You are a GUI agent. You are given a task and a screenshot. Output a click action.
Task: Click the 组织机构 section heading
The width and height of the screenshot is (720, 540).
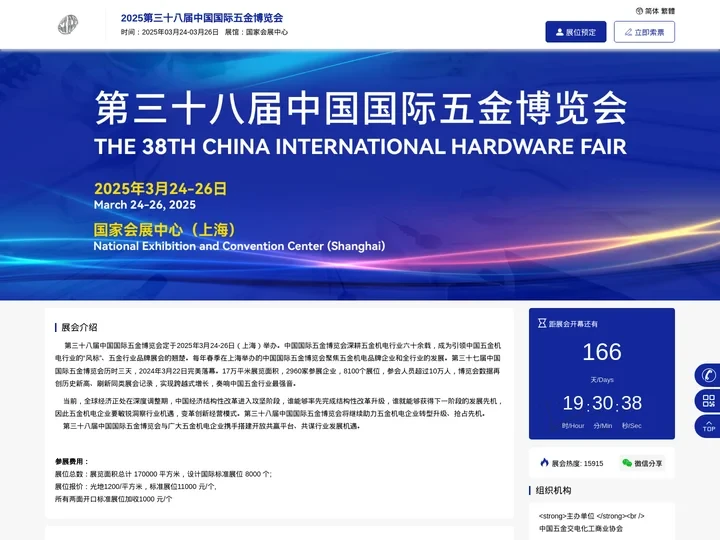tap(553, 490)
